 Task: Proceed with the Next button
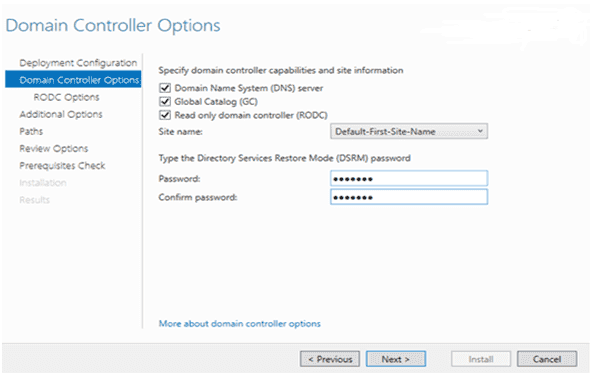[x=396, y=359]
